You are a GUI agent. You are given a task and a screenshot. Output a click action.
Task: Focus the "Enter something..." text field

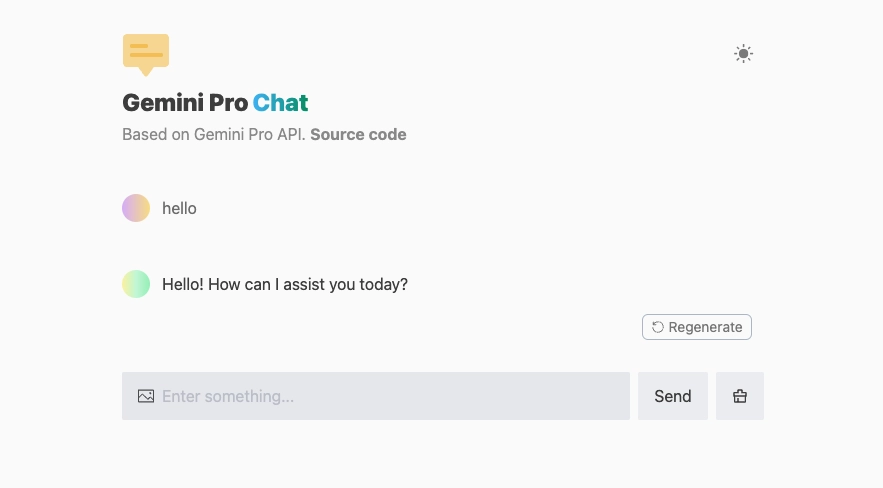pos(390,396)
